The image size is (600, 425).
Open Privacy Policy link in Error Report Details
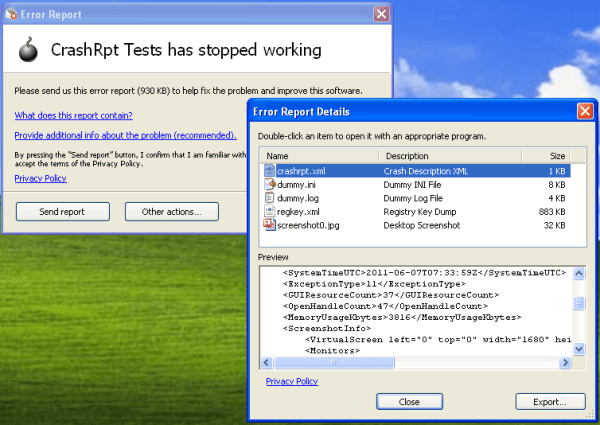[292, 381]
